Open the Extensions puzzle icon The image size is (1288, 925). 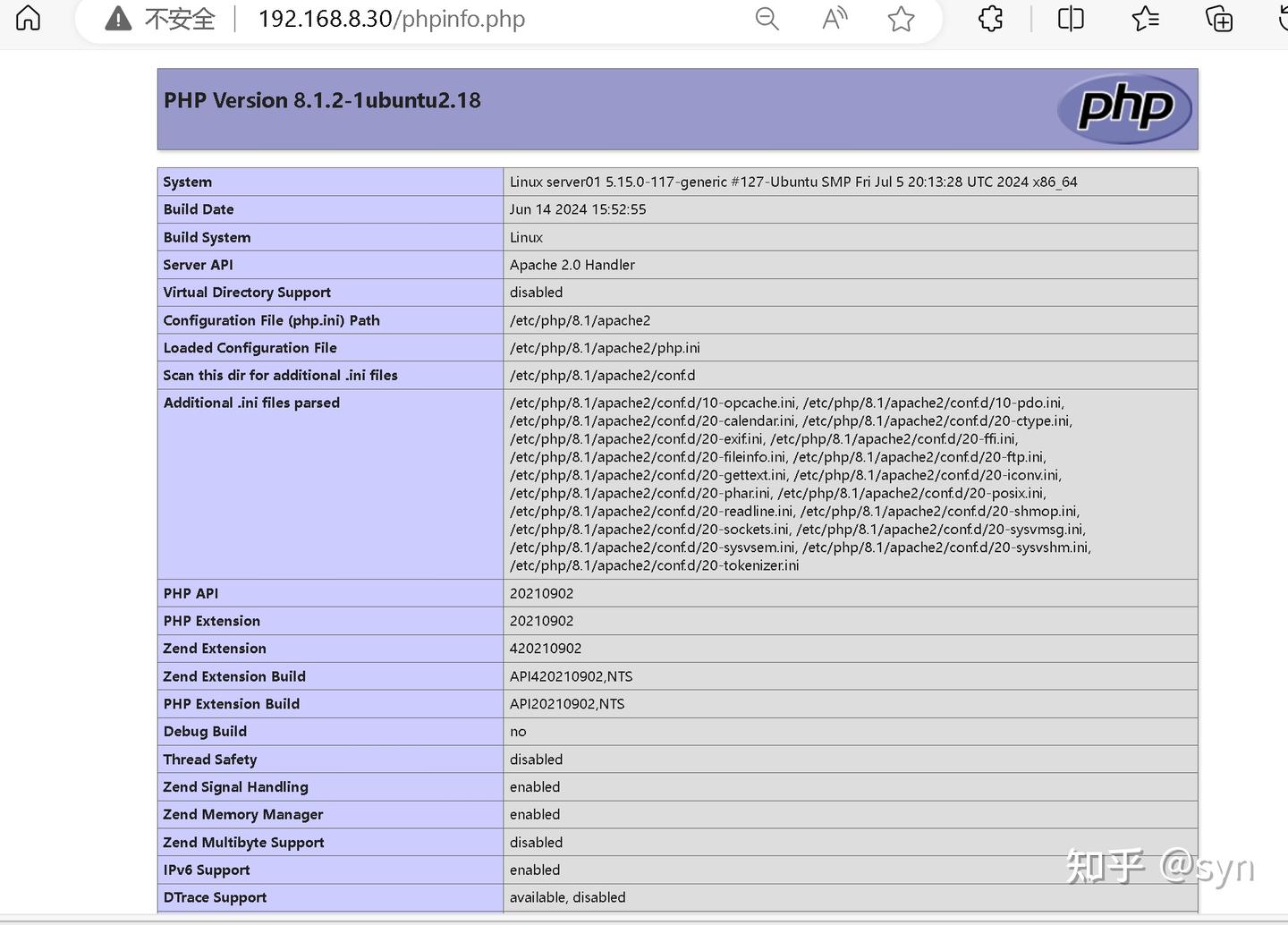click(989, 18)
